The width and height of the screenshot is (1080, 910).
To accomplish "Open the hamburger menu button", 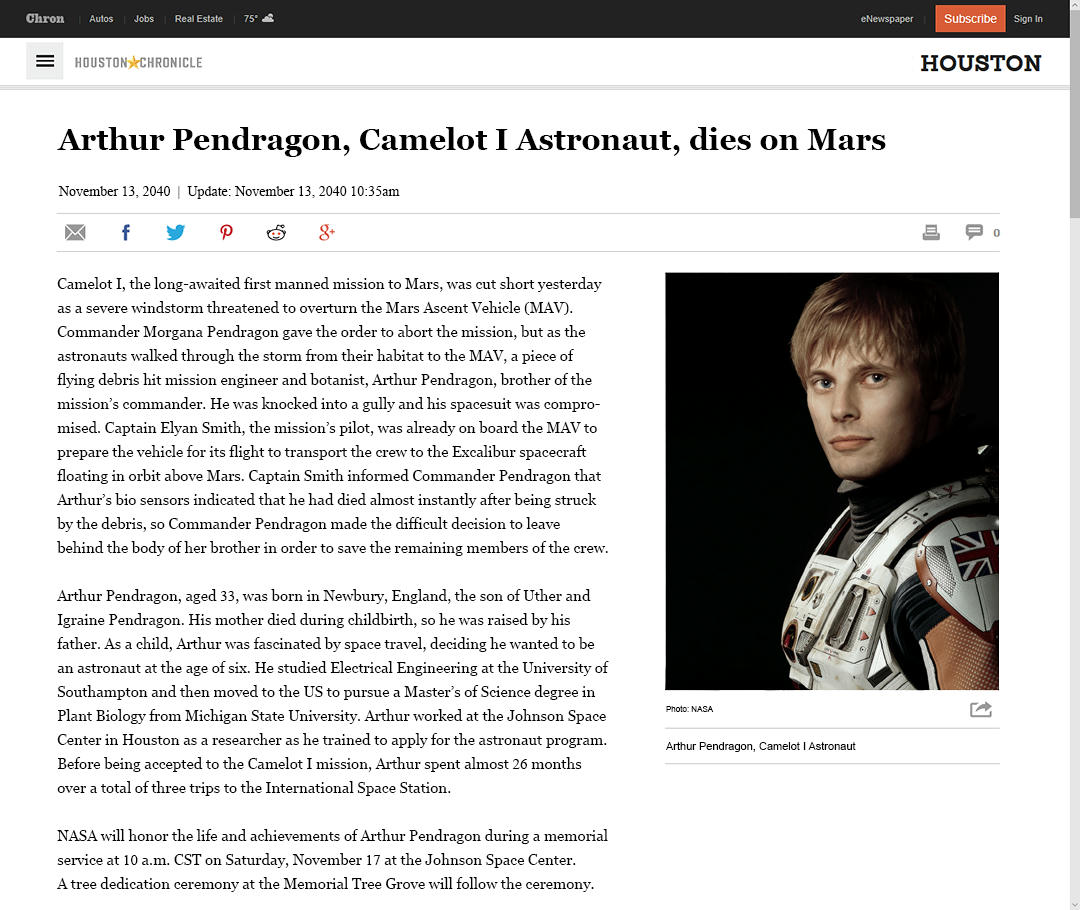I will [x=45, y=61].
